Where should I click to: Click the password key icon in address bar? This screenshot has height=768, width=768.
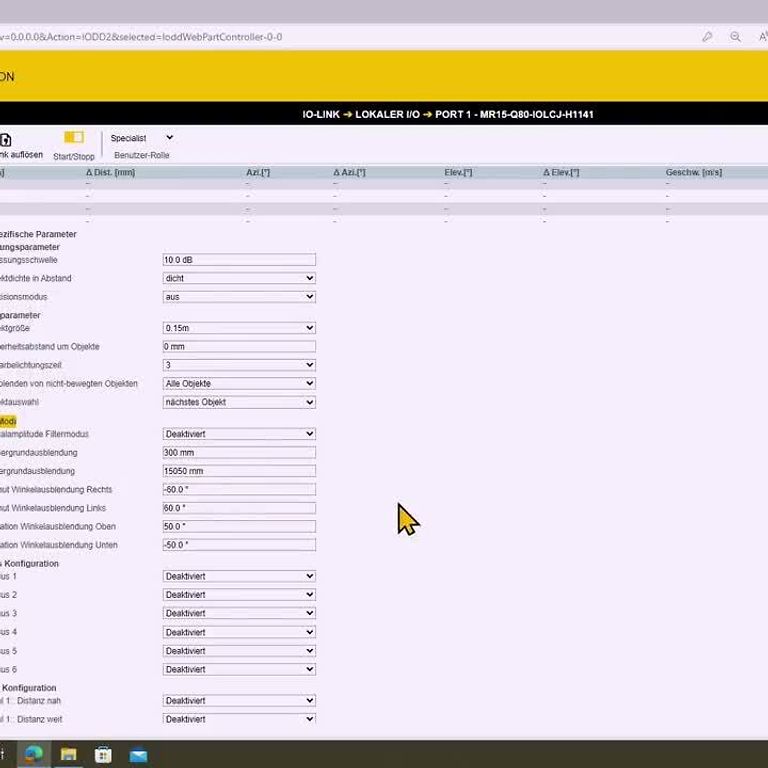(x=707, y=37)
